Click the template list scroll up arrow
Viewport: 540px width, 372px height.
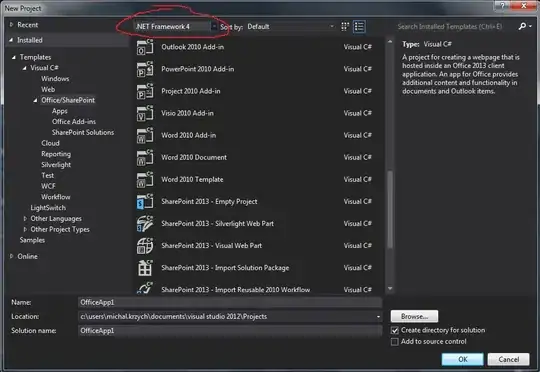tap(390, 42)
